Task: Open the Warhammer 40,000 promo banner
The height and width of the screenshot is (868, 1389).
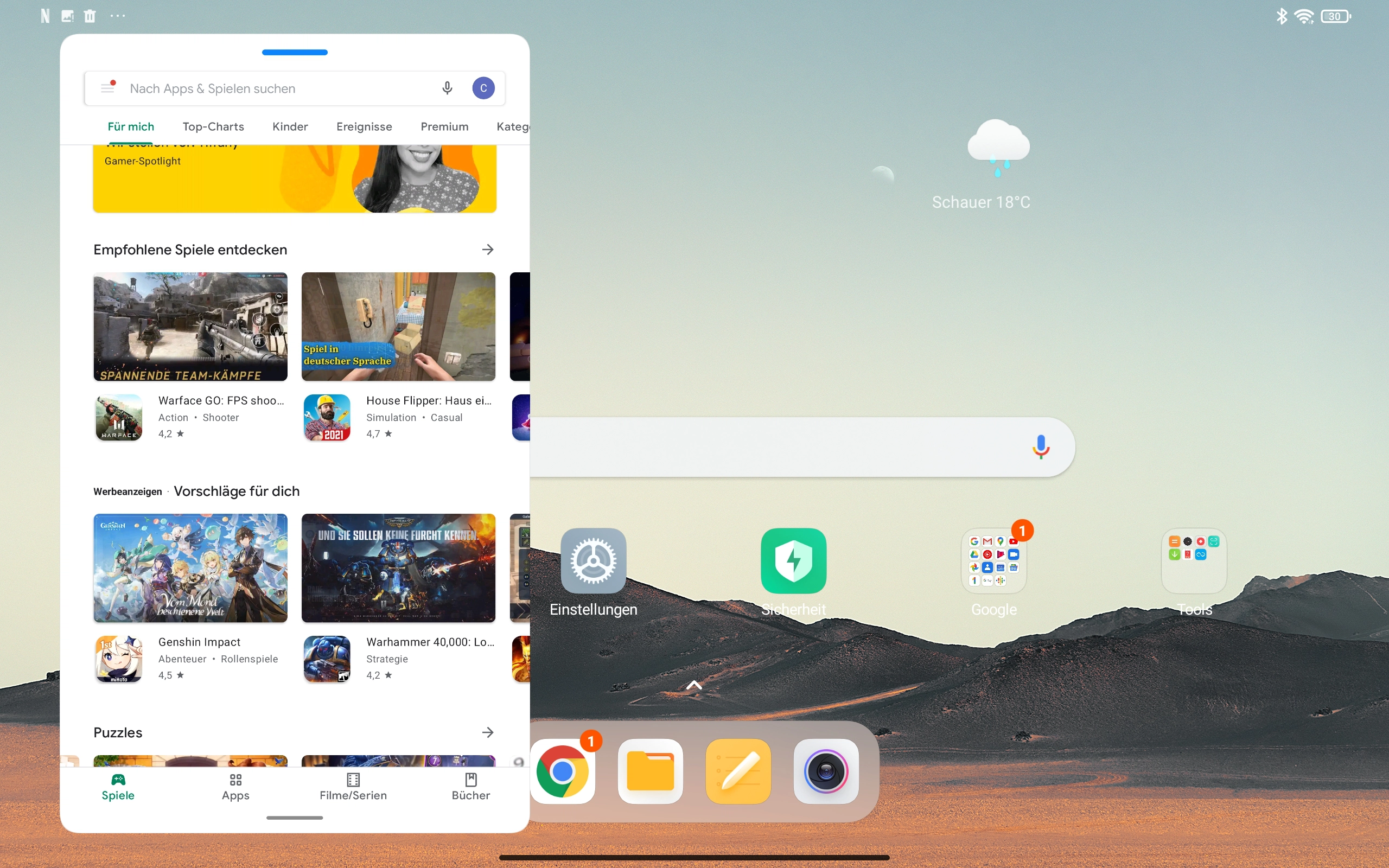Action: pyautogui.click(x=398, y=568)
